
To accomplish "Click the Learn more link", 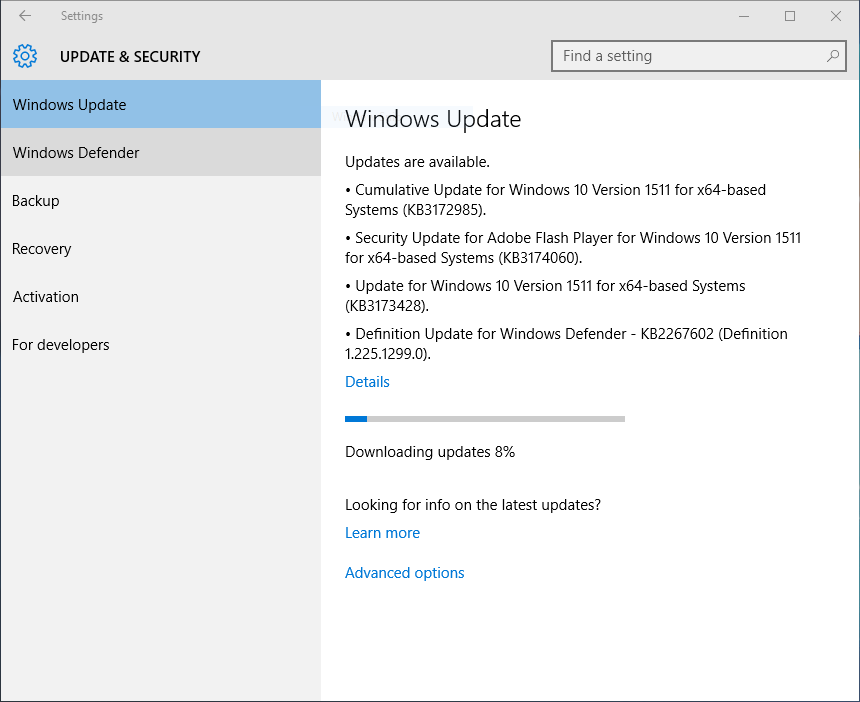I will coord(382,533).
